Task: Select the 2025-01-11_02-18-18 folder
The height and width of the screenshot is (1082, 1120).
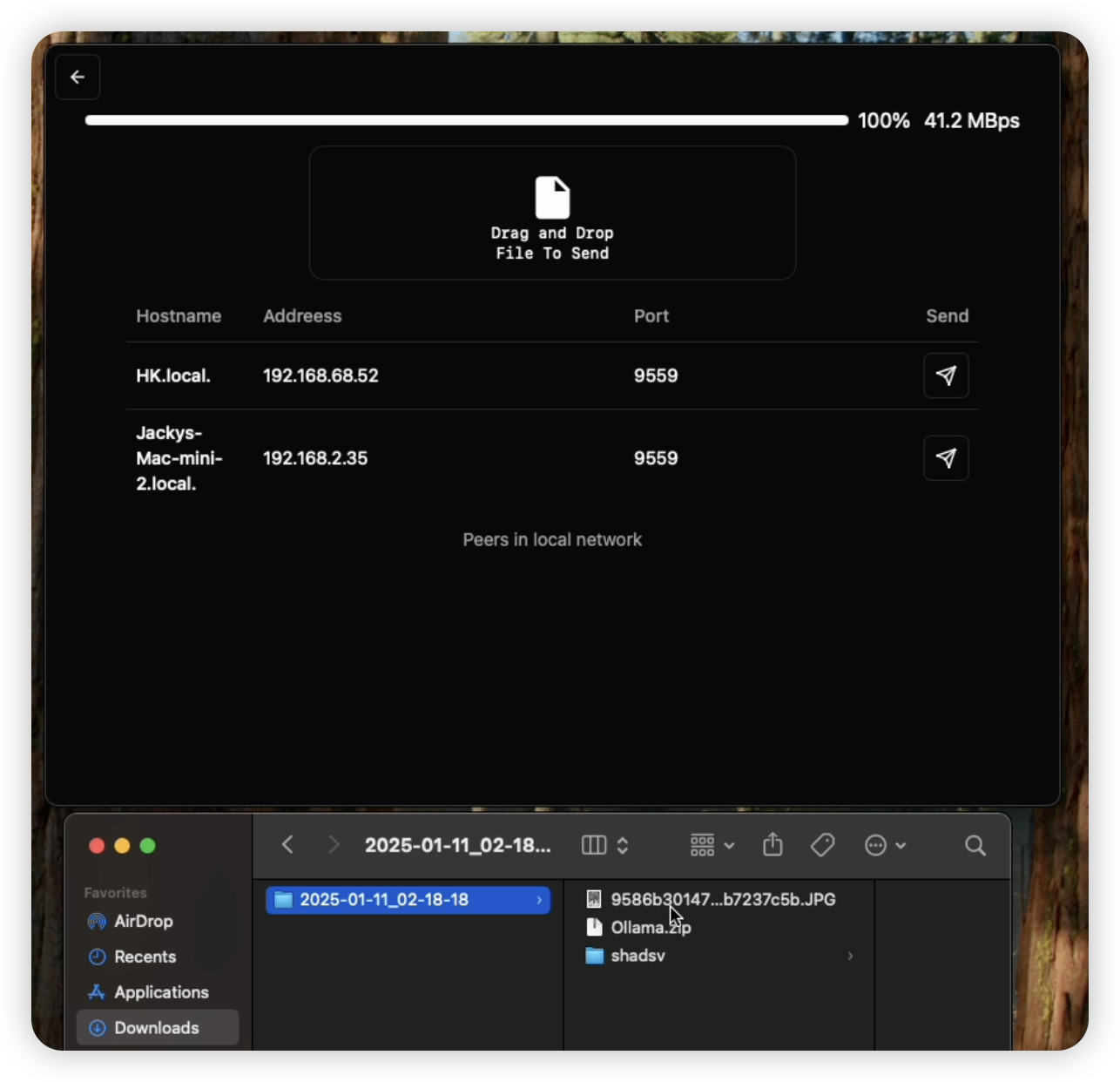Action: point(384,900)
